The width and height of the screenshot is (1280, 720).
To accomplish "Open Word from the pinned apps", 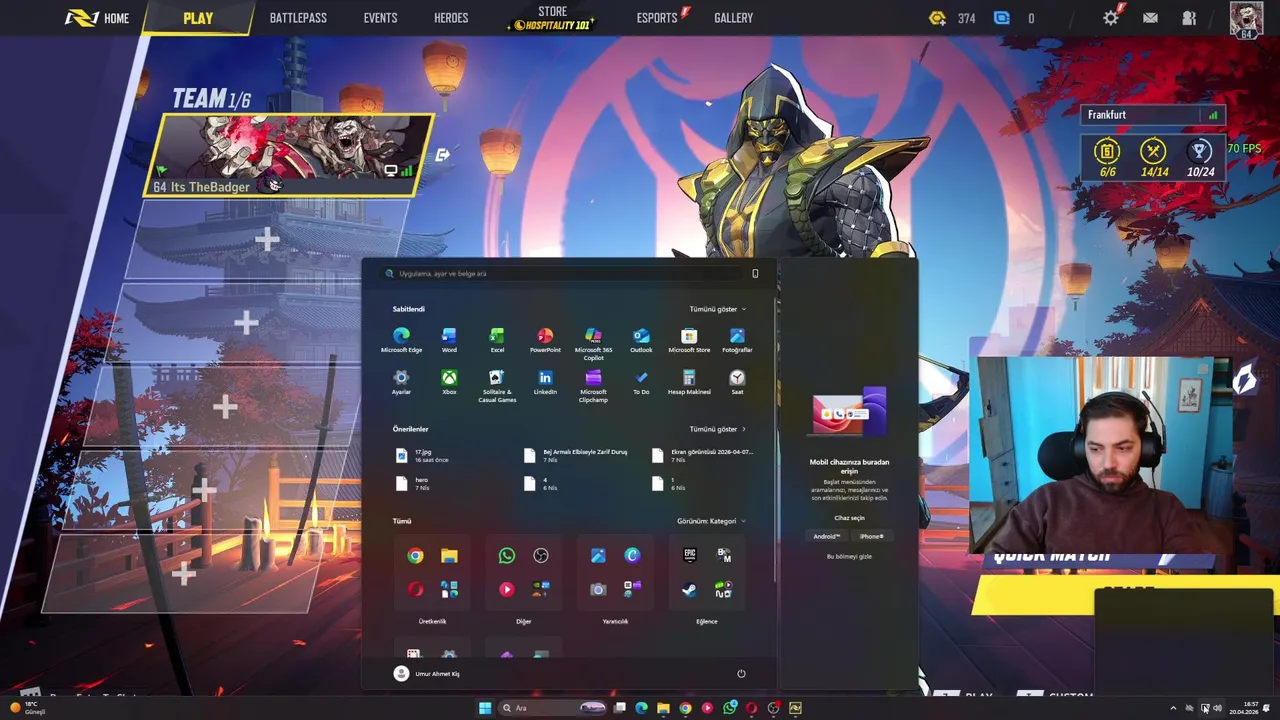I will (x=449, y=340).
